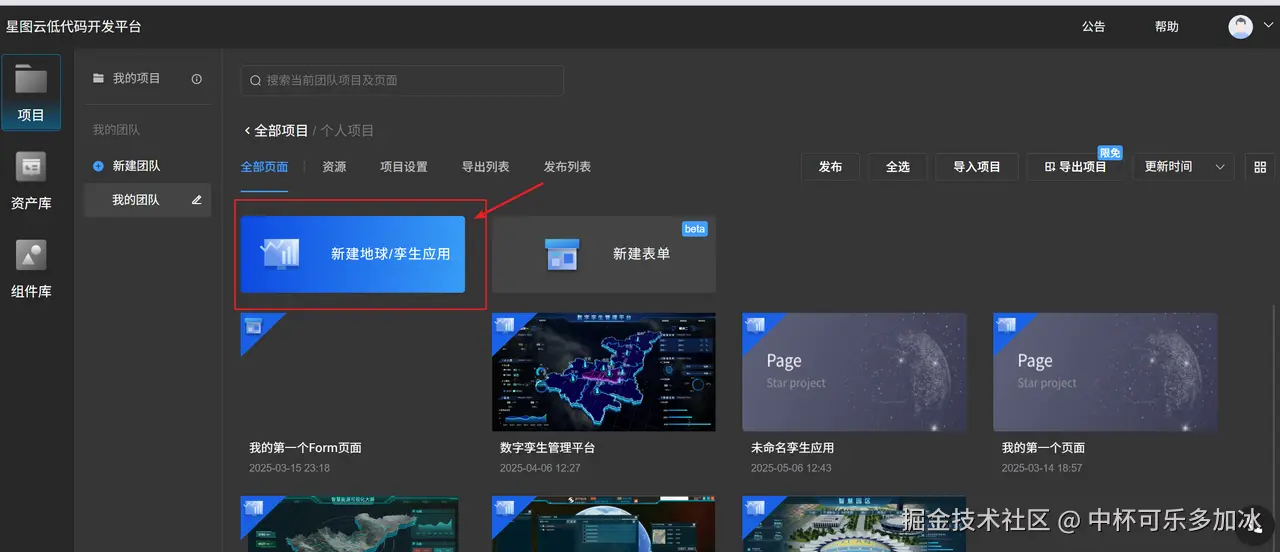This screenshot has width=1280, height=552.
Task: Switch to the 导出列表 tab
Action: pyautogui.click(x=486, y=167)
